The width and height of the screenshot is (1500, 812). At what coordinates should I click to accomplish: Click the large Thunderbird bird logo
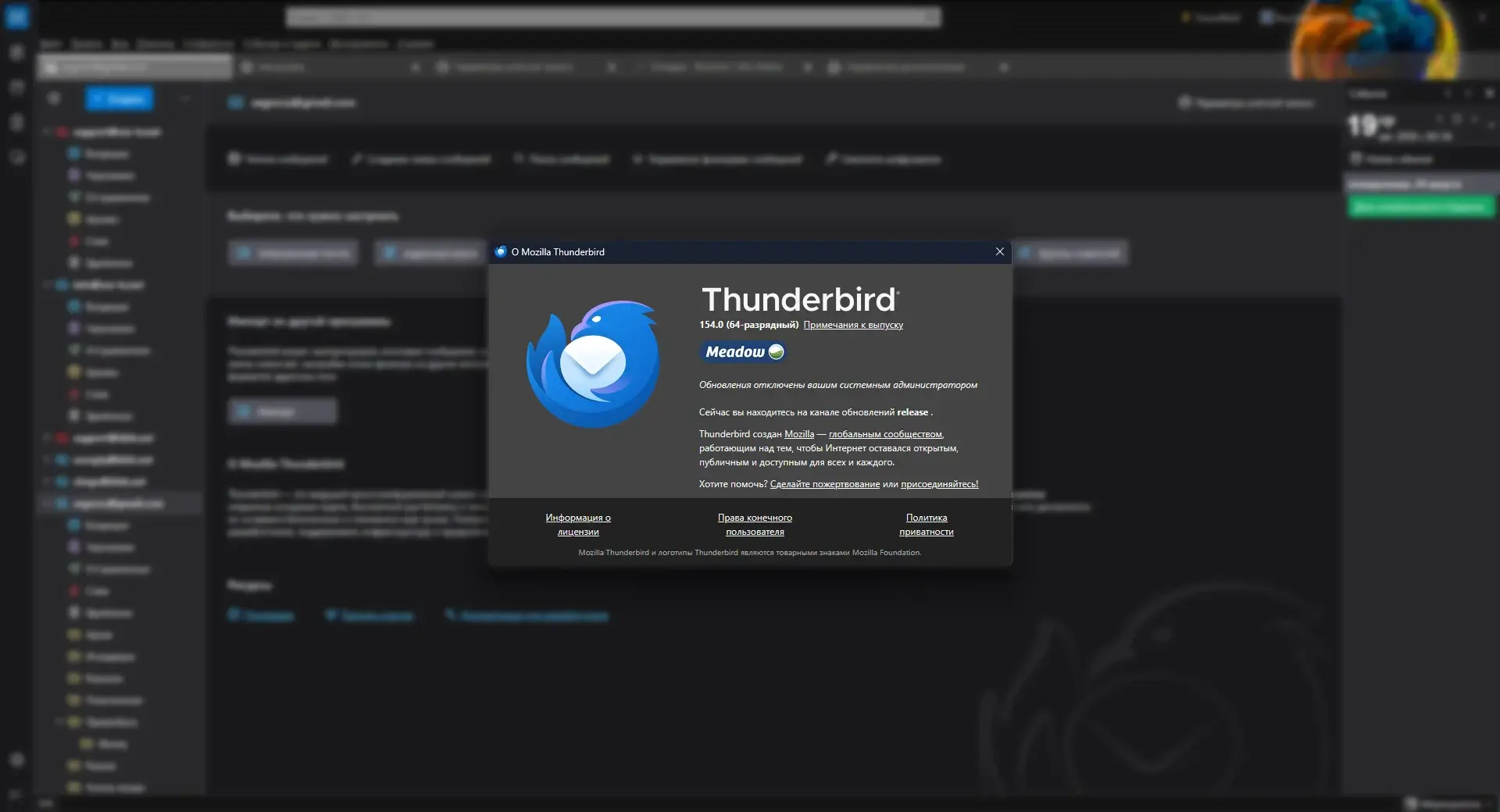point(593,364)
